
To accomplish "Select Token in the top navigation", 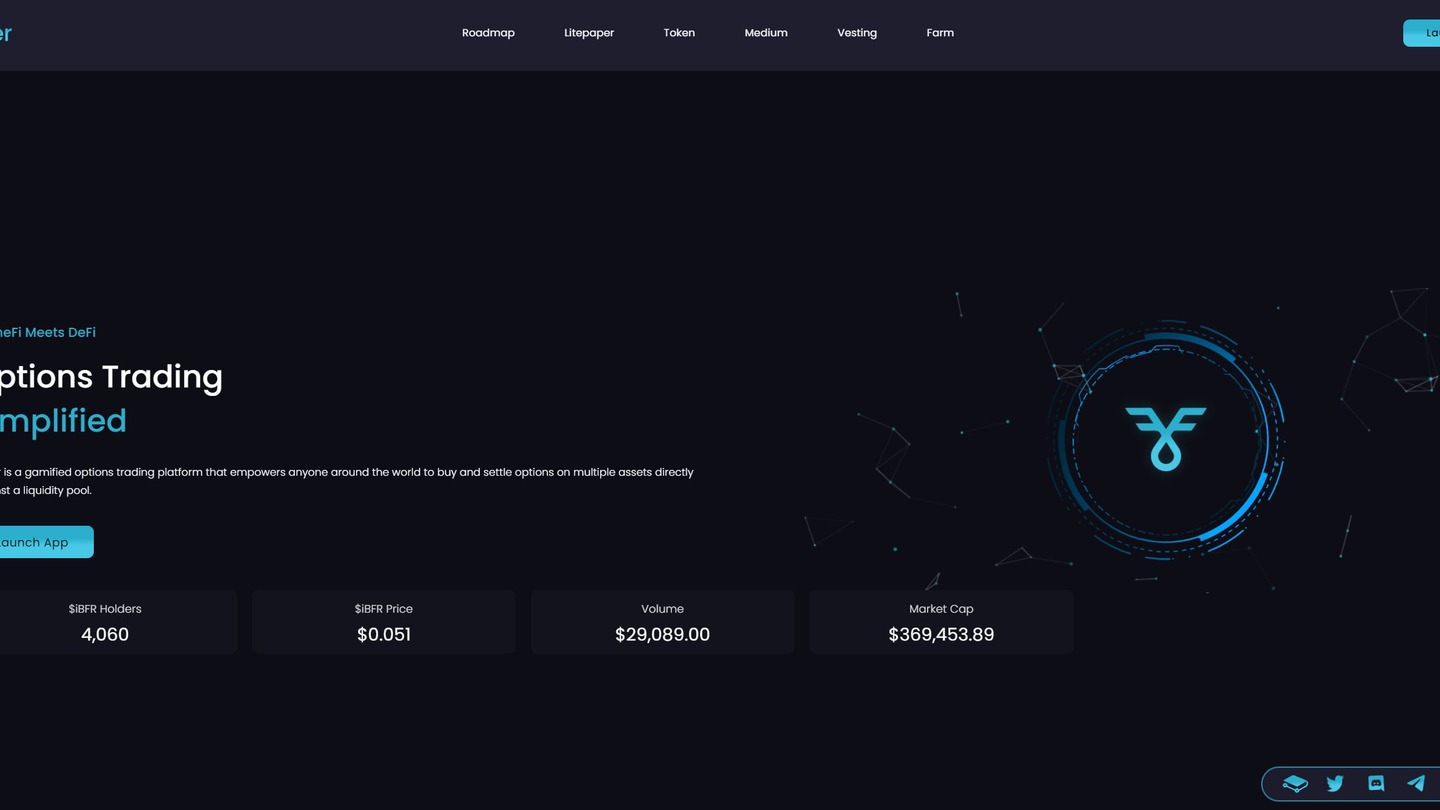I will (679, 33).
